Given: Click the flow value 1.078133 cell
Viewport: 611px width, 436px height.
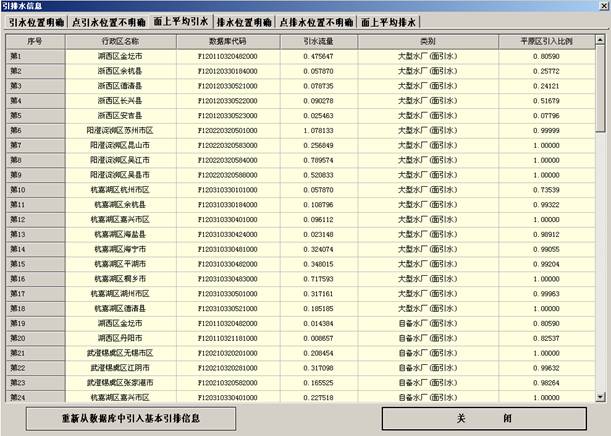Looking at the screenshot, I should click(x=320, y=130).
